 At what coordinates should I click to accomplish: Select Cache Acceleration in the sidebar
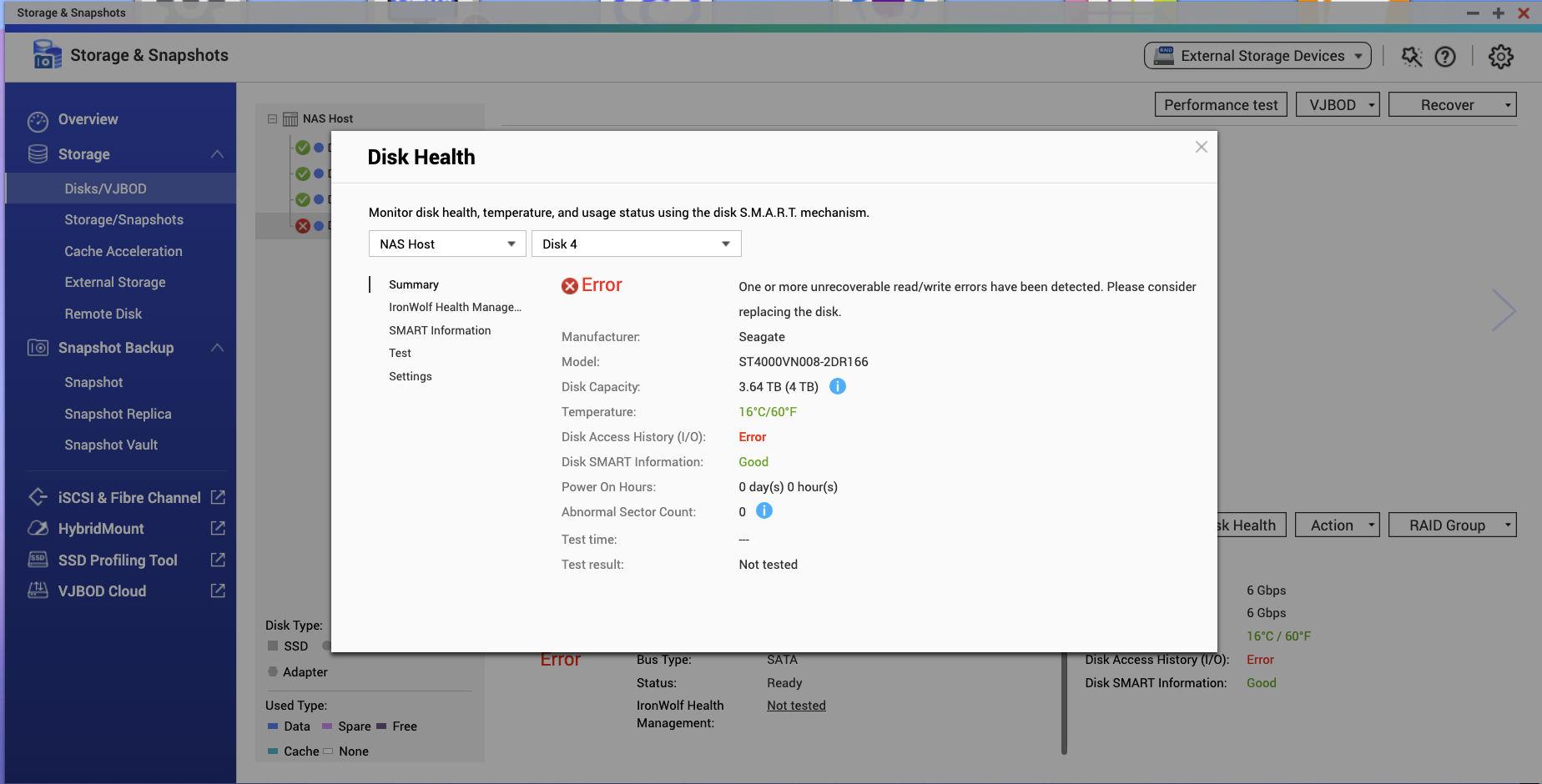tap(123, 251)
